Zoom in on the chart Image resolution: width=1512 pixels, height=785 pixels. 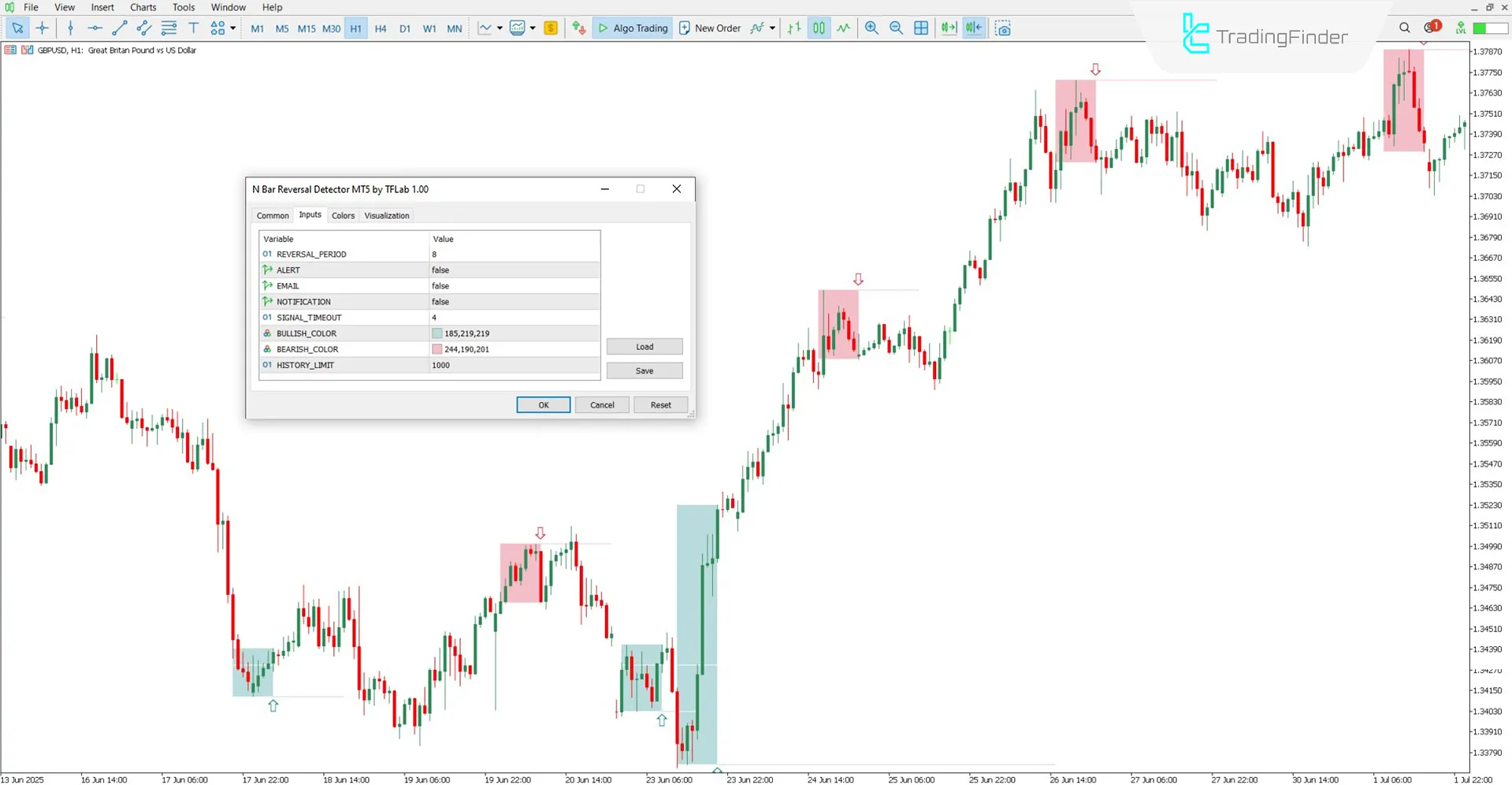[x=871, y=28]
